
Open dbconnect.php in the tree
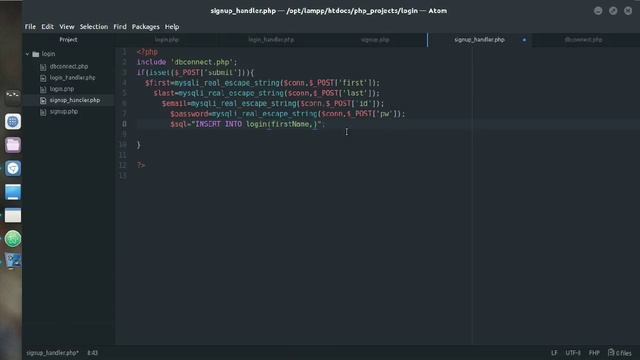pyautogui.click(x=69, y=66)
